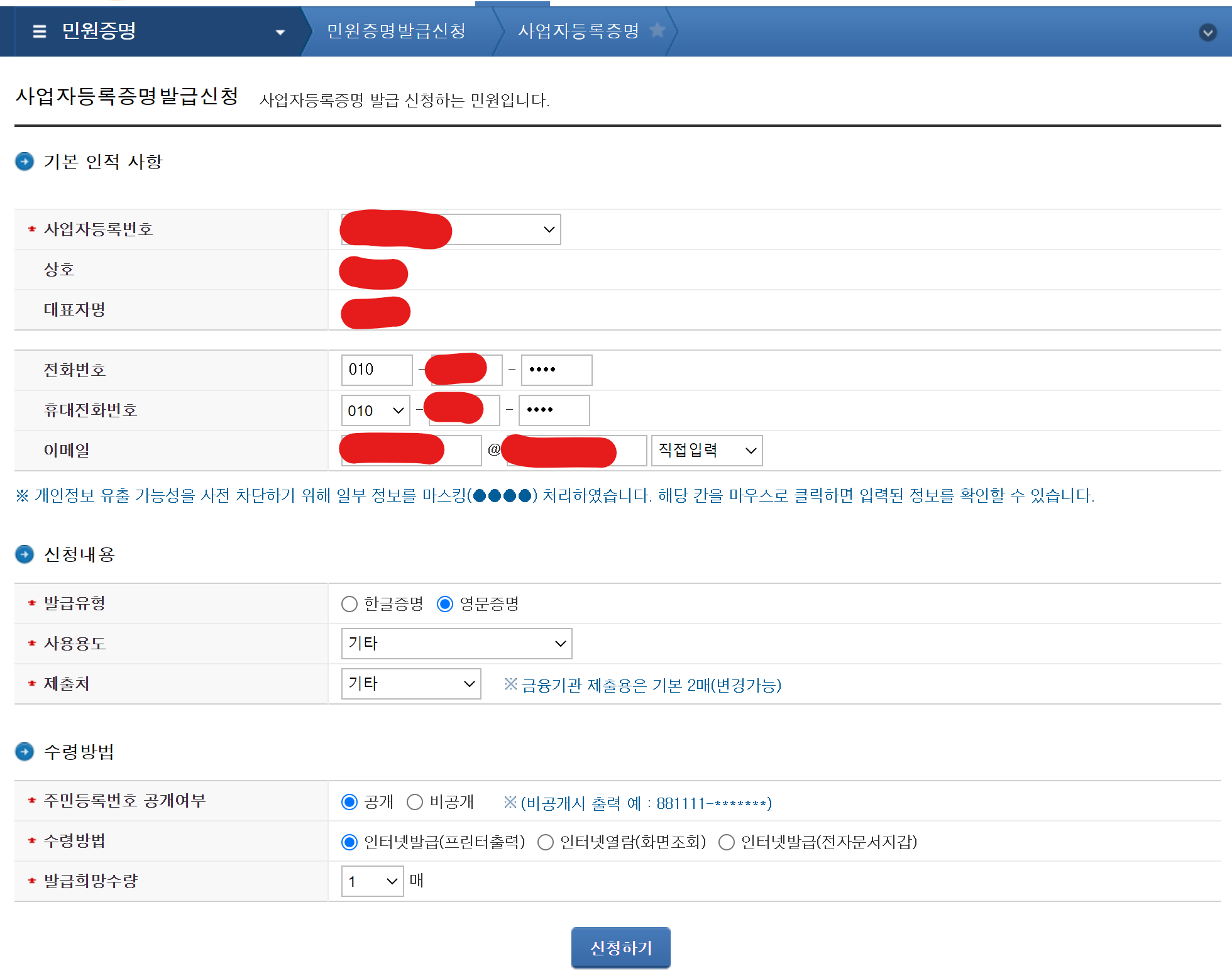Open the 제출처 dropdown
This screenshot has height=978, width=1232.
[411, 684]
